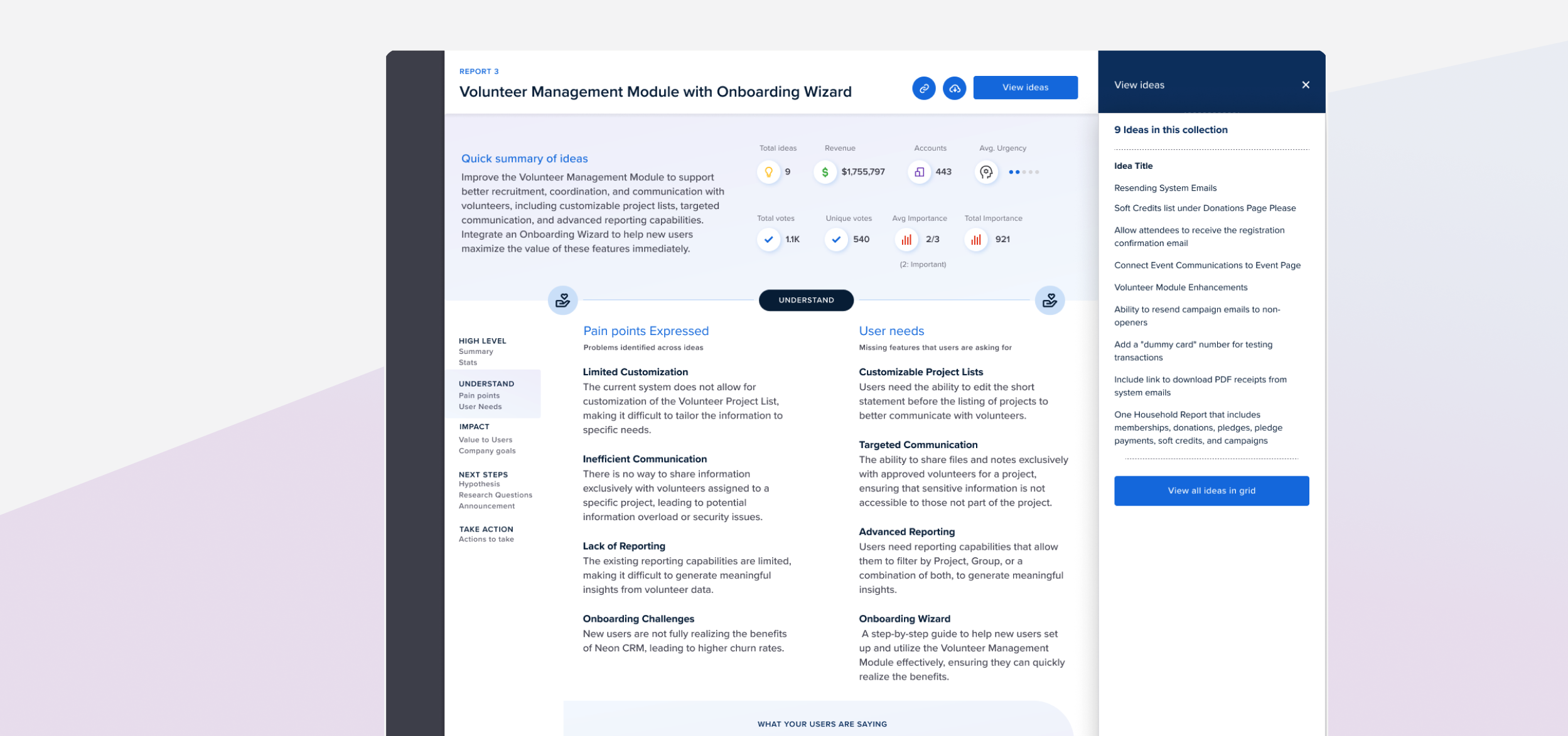Click the Quick summary of ideas heading

pos(524,159)
